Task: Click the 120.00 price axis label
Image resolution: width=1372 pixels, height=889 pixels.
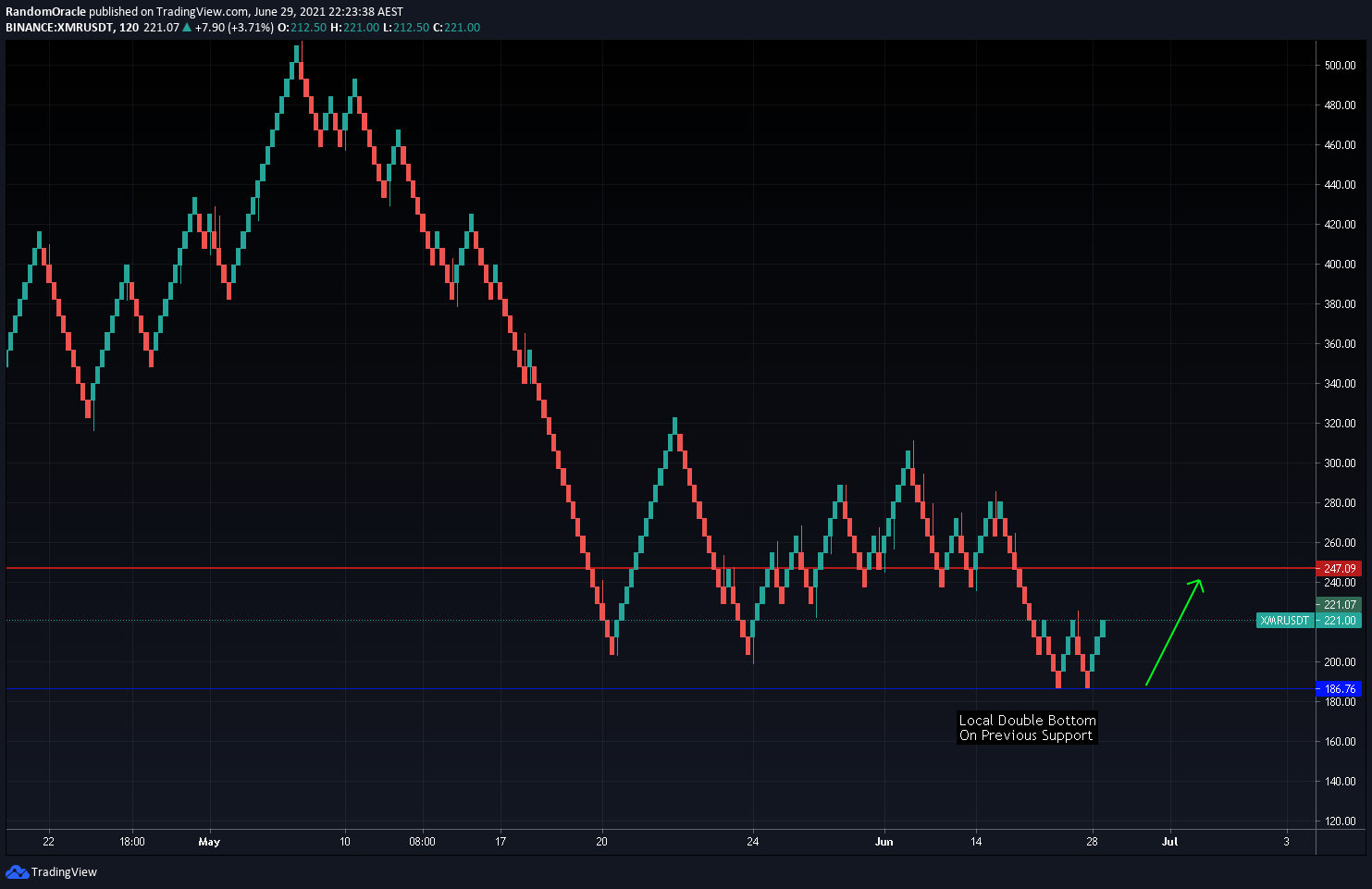Action: tap(1340, 821)
